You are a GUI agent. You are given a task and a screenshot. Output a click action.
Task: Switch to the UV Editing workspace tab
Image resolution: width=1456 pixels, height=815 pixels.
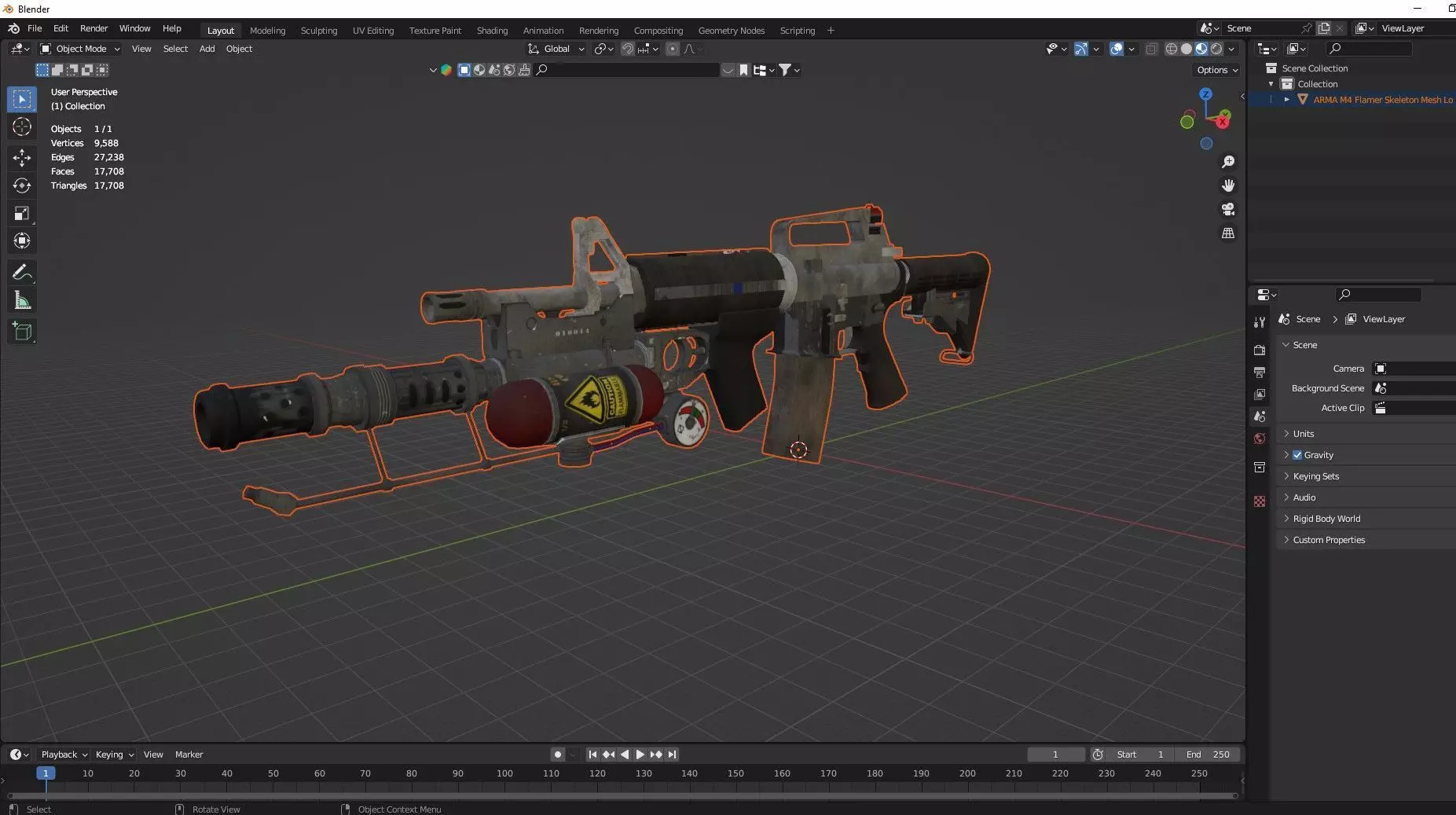(373, 31)
